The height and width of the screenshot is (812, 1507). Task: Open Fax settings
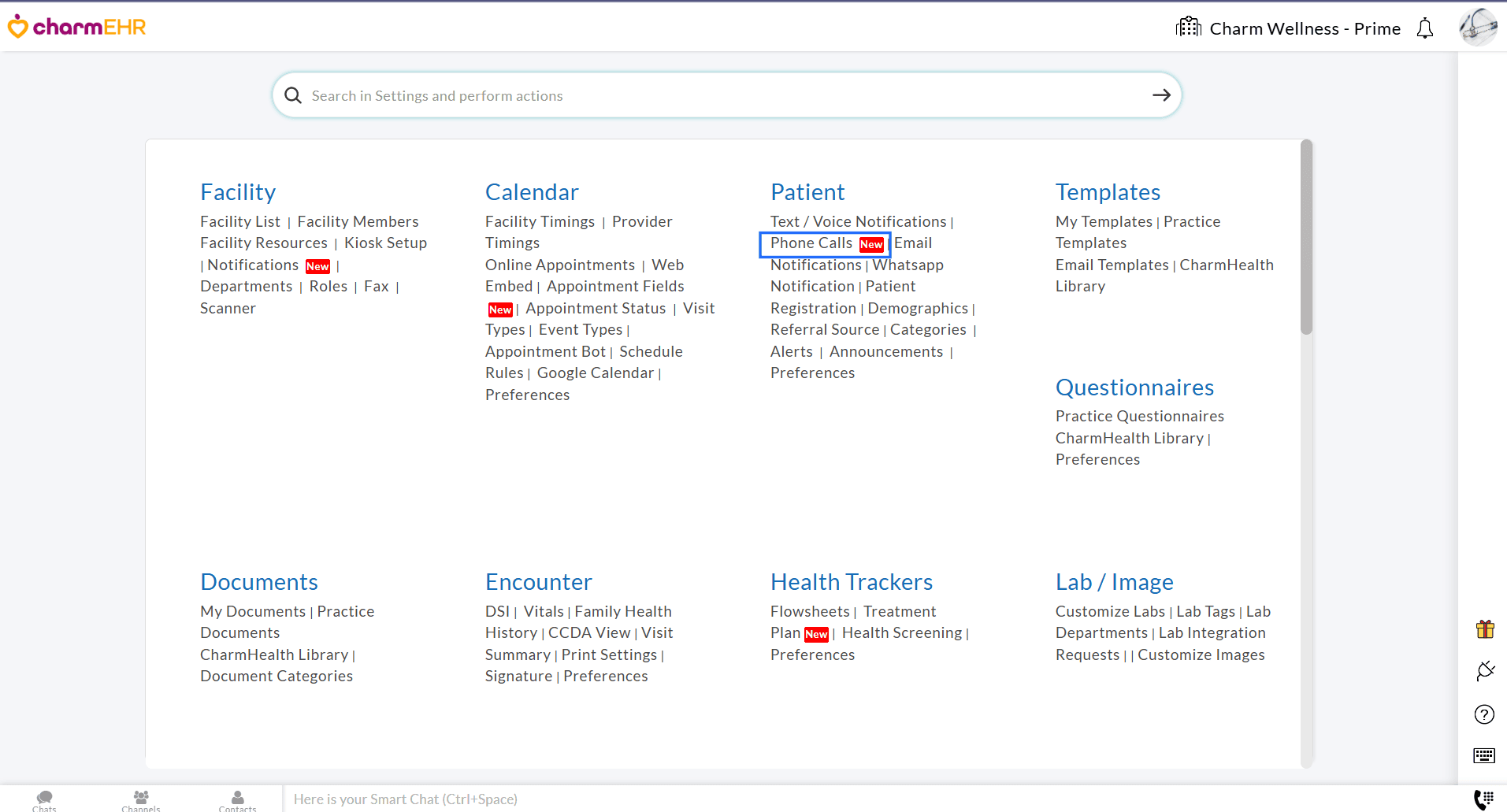click(377, 286)
